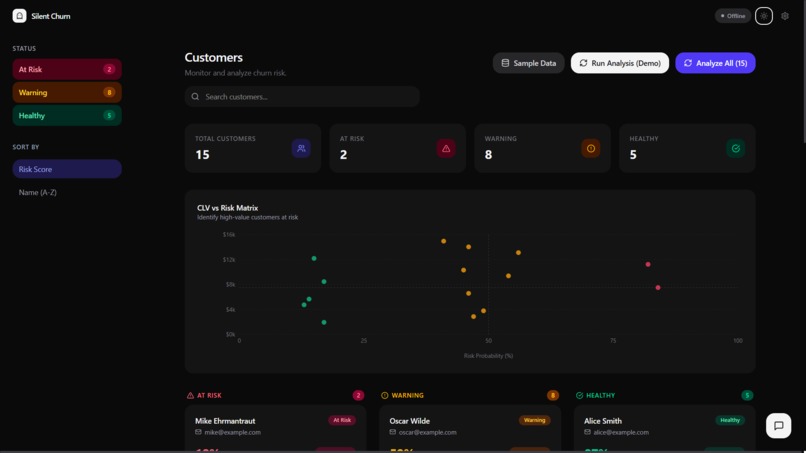The width and height of the screenshot is (806, 453).
Task: Click Analyze All (15) button
Action: point(715,63)
